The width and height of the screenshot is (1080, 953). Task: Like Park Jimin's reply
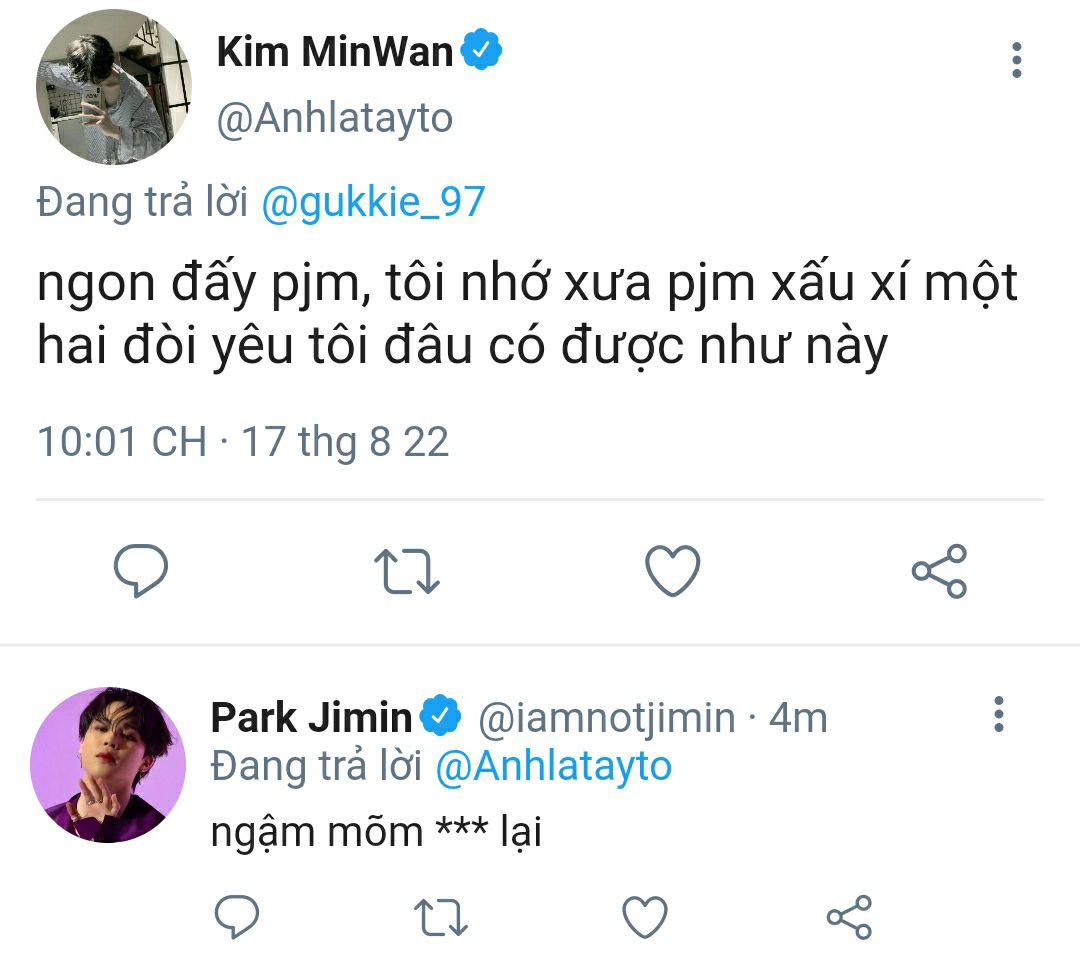coord(645,916)
